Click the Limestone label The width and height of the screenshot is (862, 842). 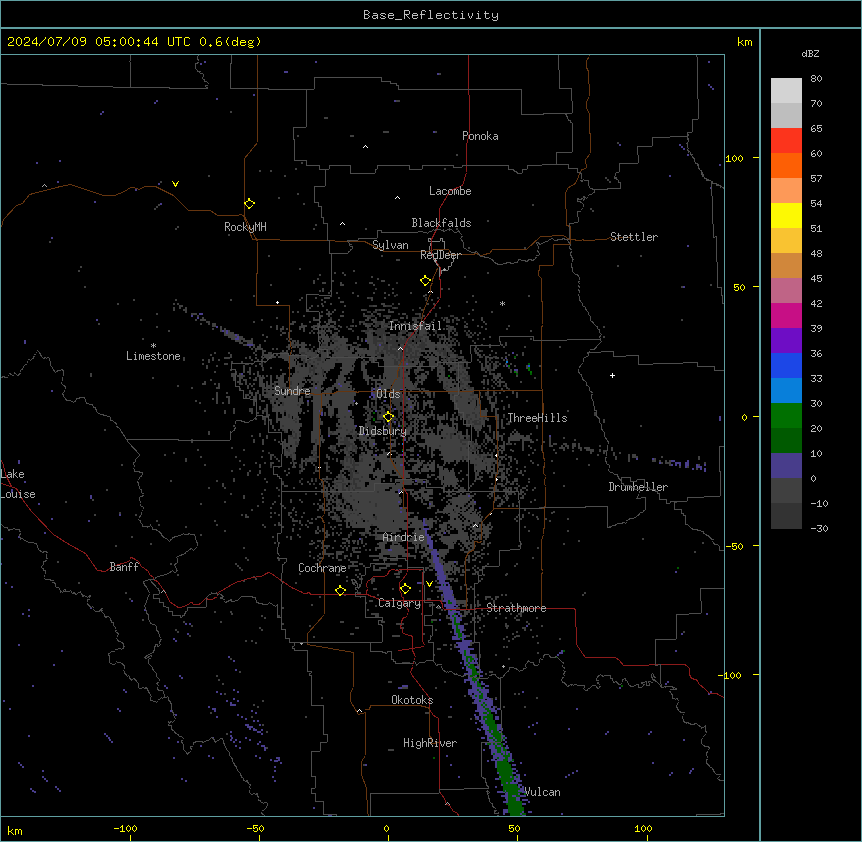click(x=153, y=356)
